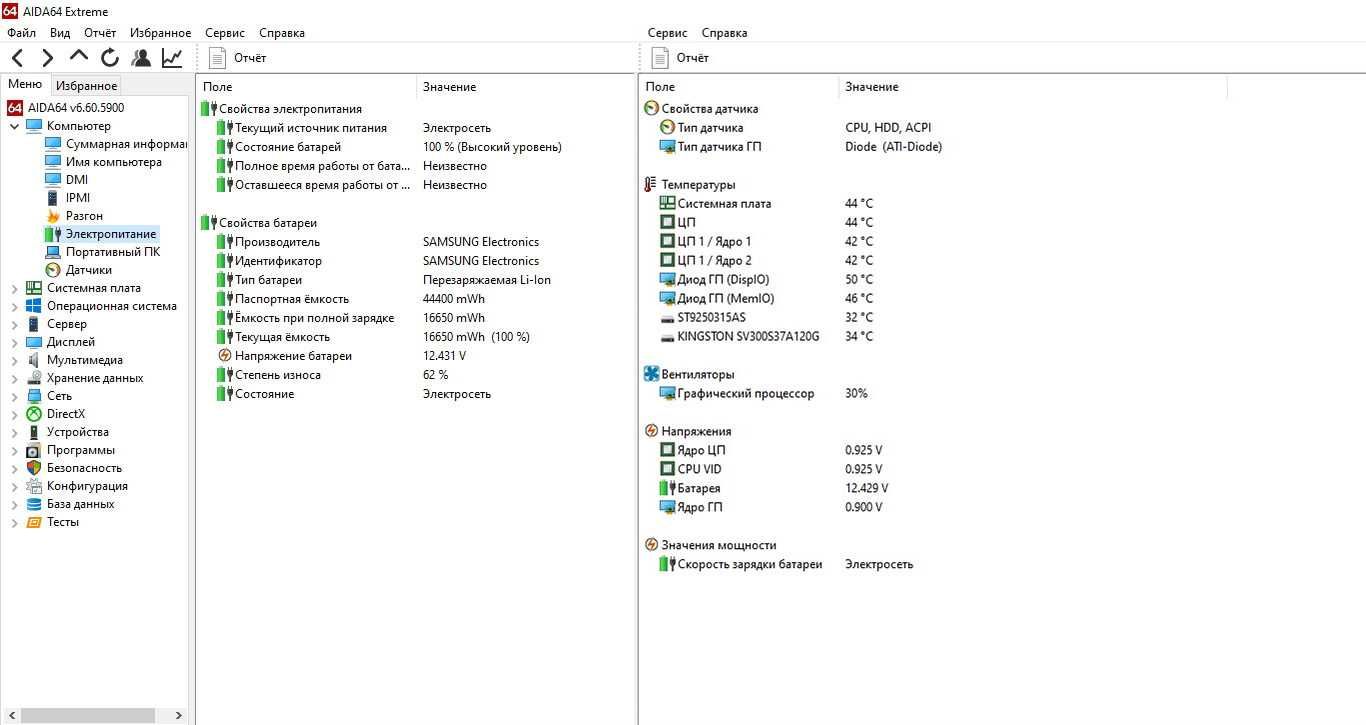Open the left Сервис menu
Viewport: 1366px width, 725px height.
point(225,33)
